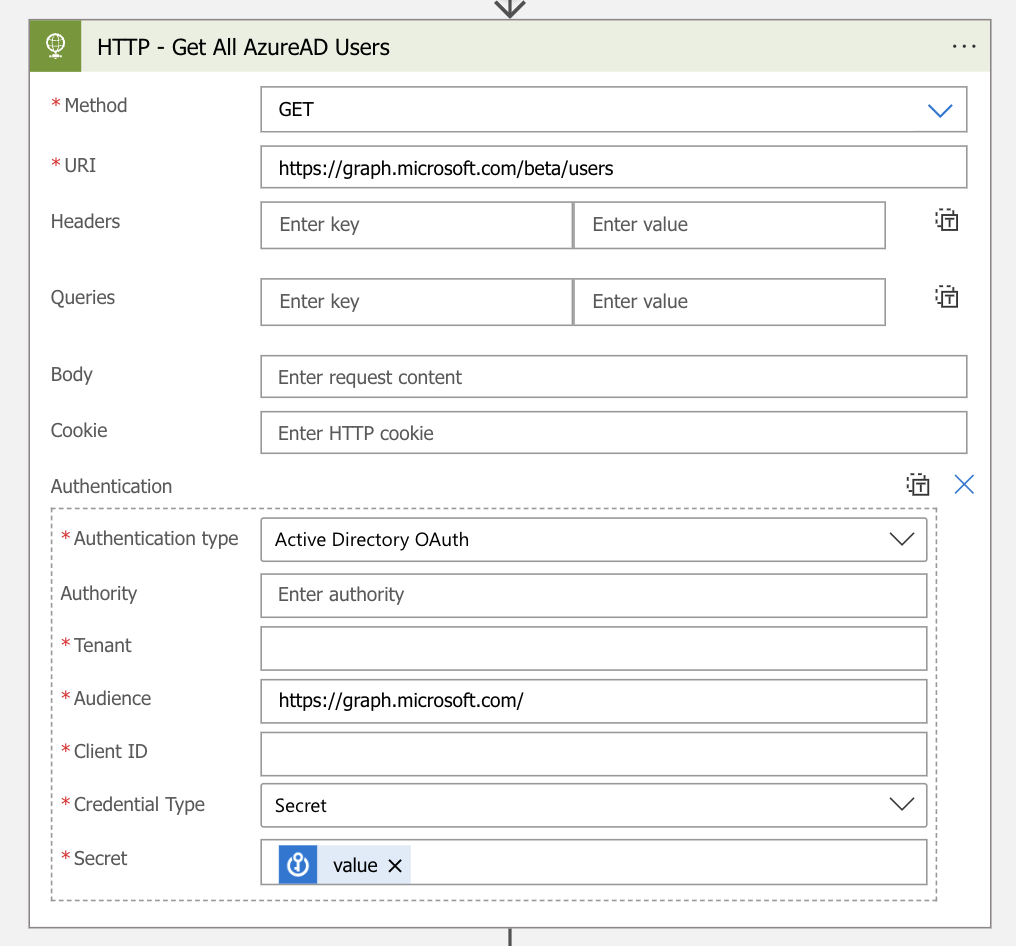
Task: Open the ellipsis menu for HTTP action
Action: tap(963, 47)
